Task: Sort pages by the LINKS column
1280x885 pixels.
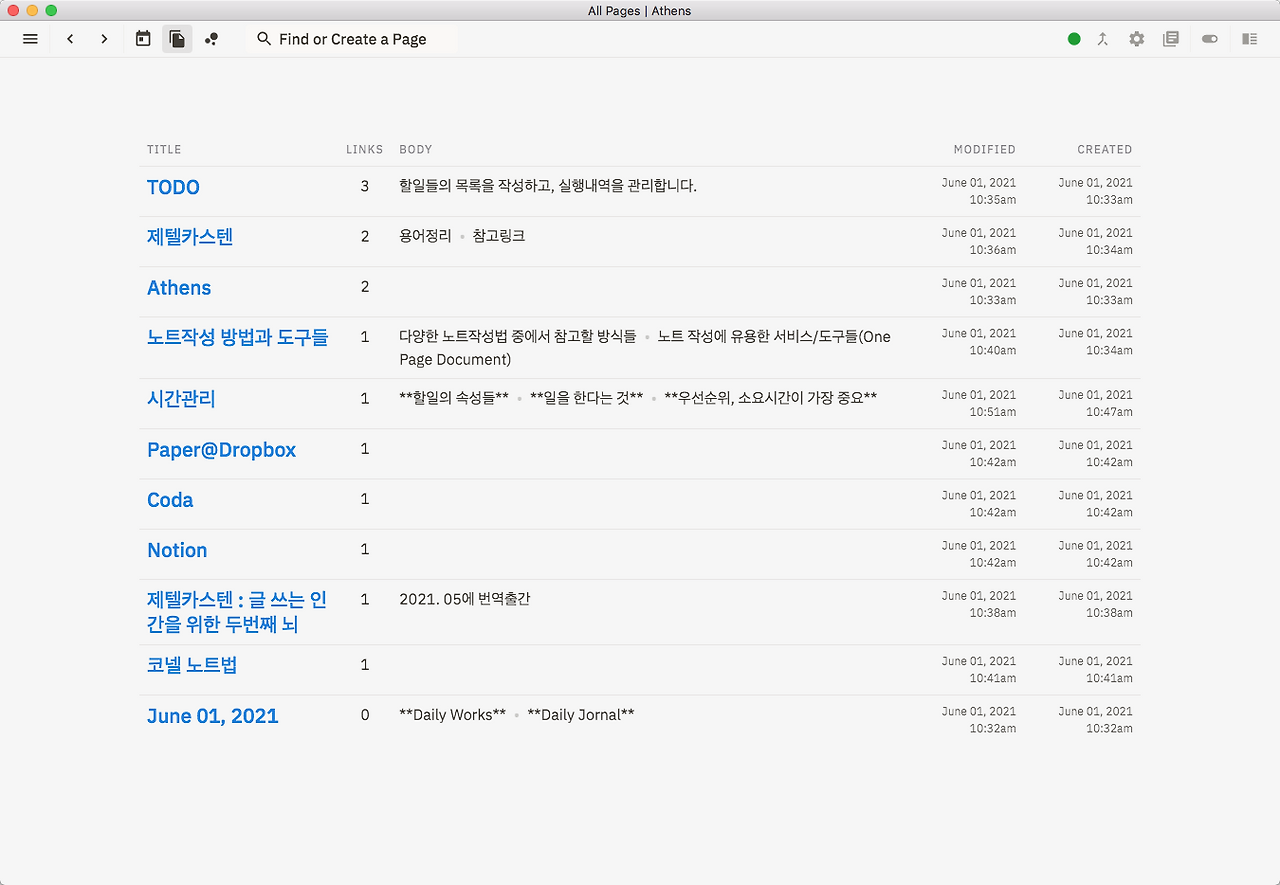Action: click(x=365, y=149)
